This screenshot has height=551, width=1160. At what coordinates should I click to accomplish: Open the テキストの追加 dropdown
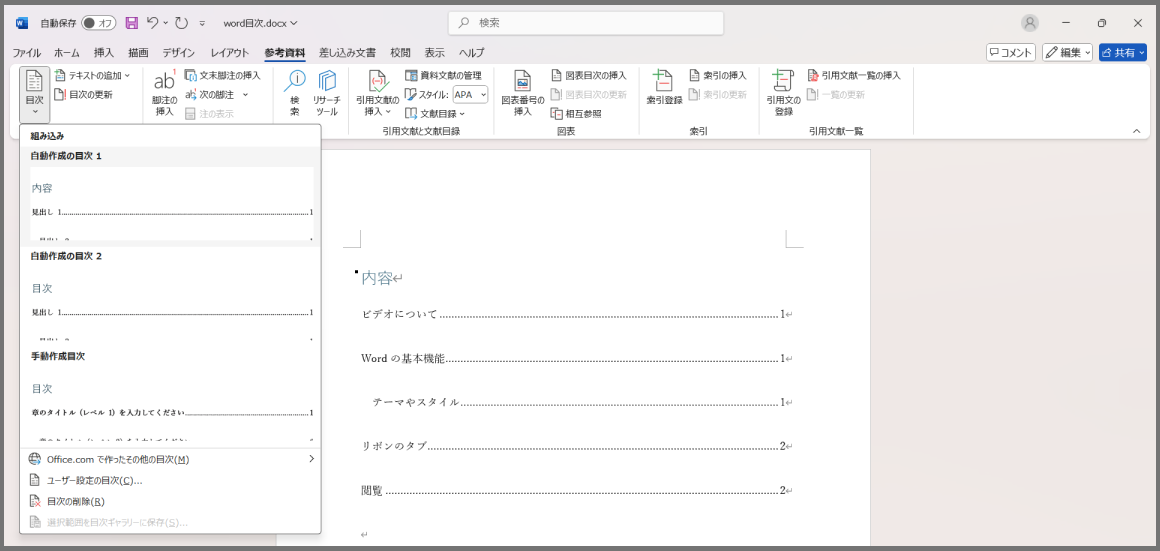tap(92, 75)
